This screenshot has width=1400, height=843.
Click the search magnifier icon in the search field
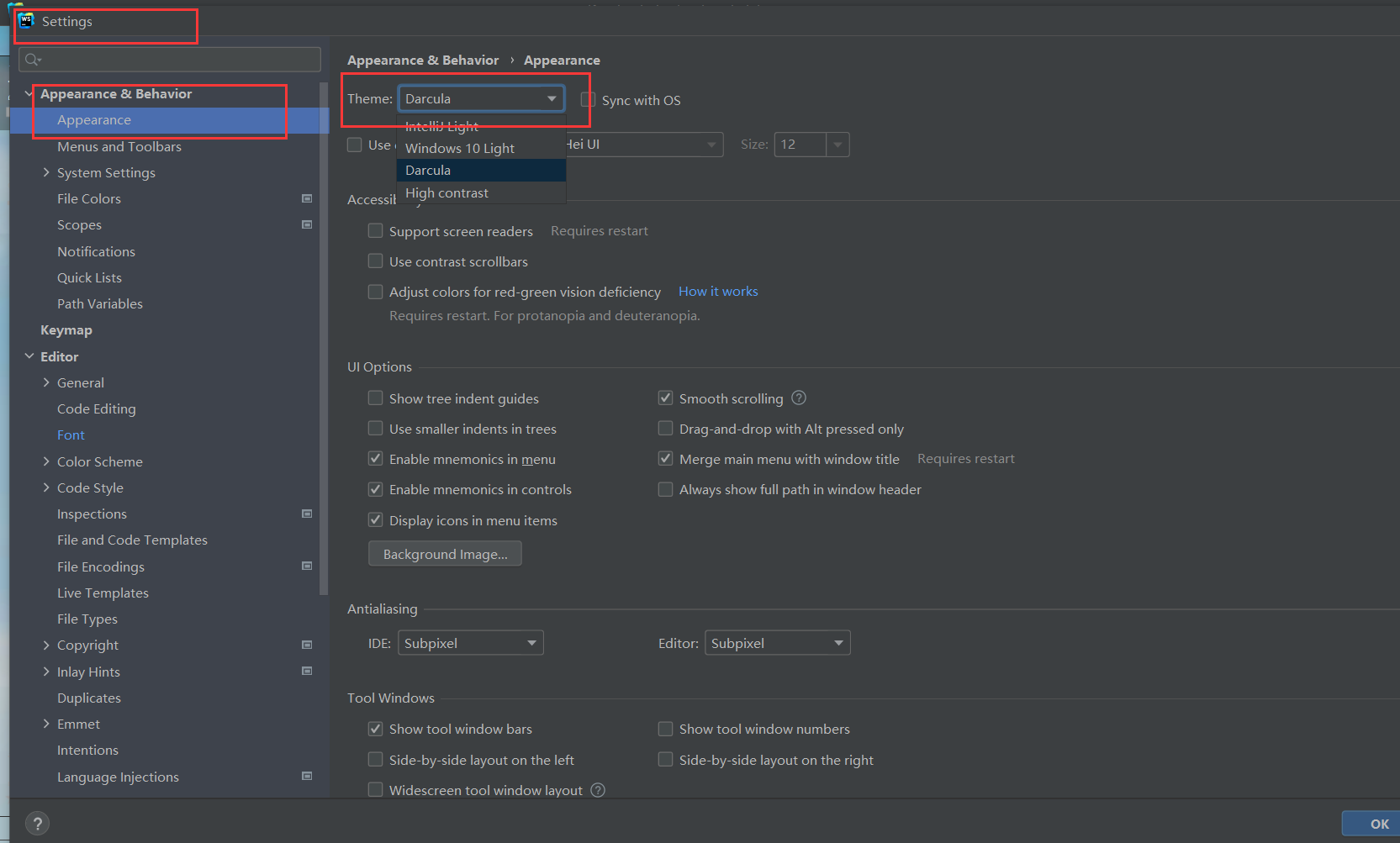click(32, 59)
